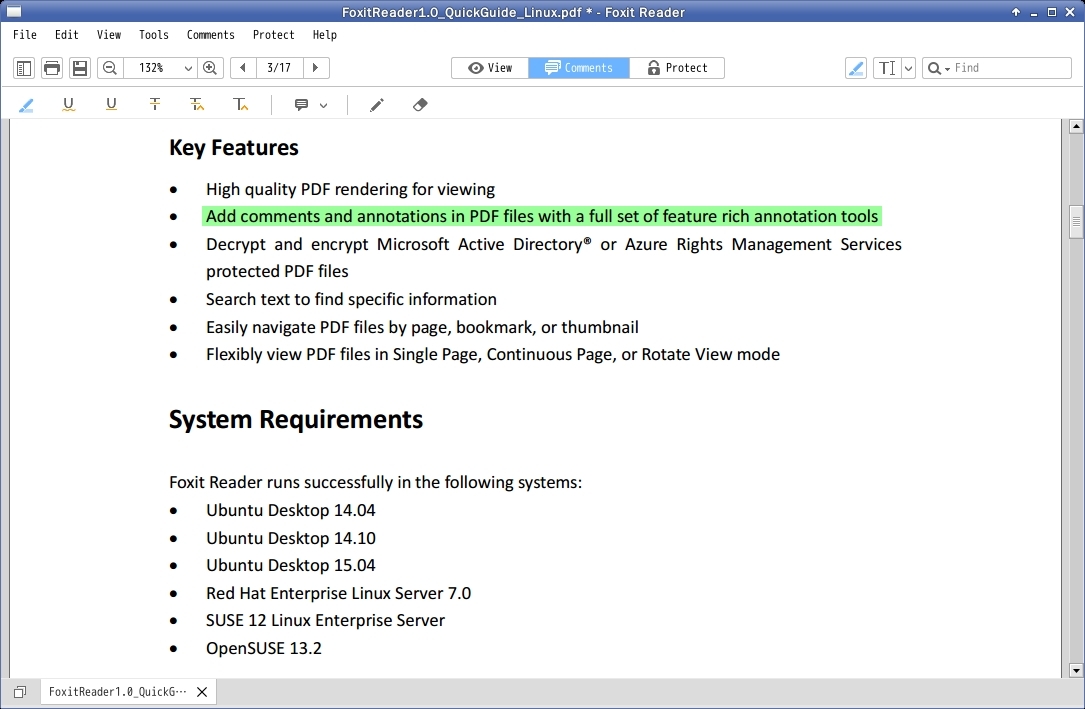Click 'High quality PDF rendering for viewing'
The height and width of the screenshot is (709, 1085).
[x=350, y=190]
